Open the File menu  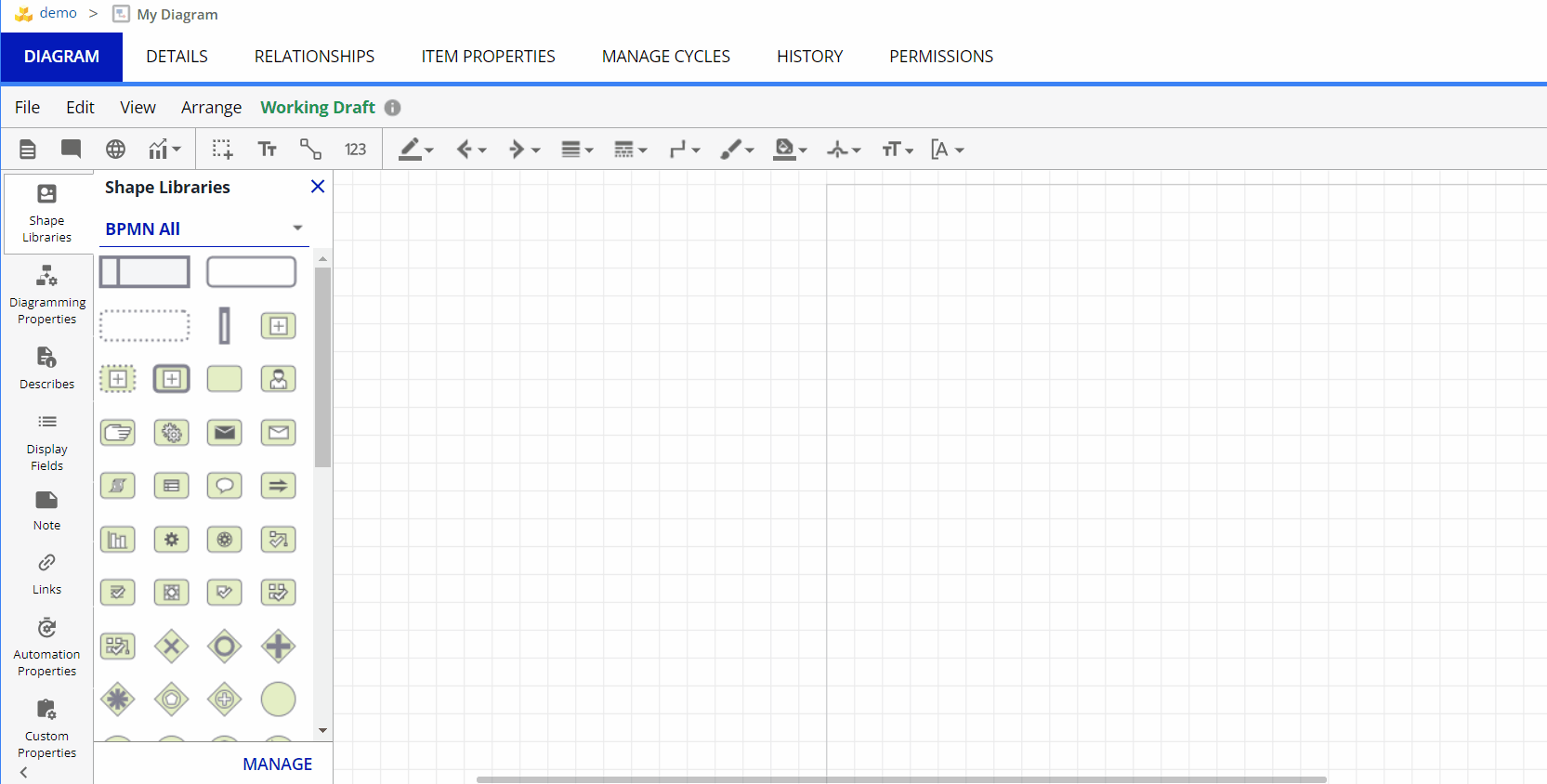[x=27, y=107]
